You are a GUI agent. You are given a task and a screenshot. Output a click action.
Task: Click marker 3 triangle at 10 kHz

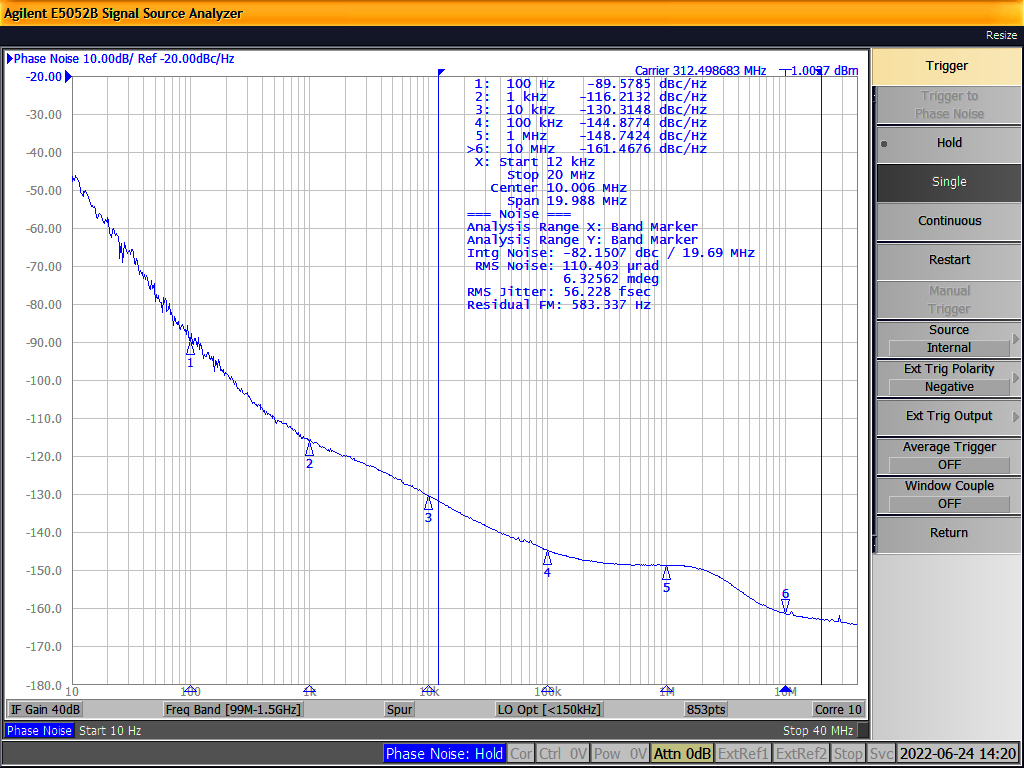[428, 503]
